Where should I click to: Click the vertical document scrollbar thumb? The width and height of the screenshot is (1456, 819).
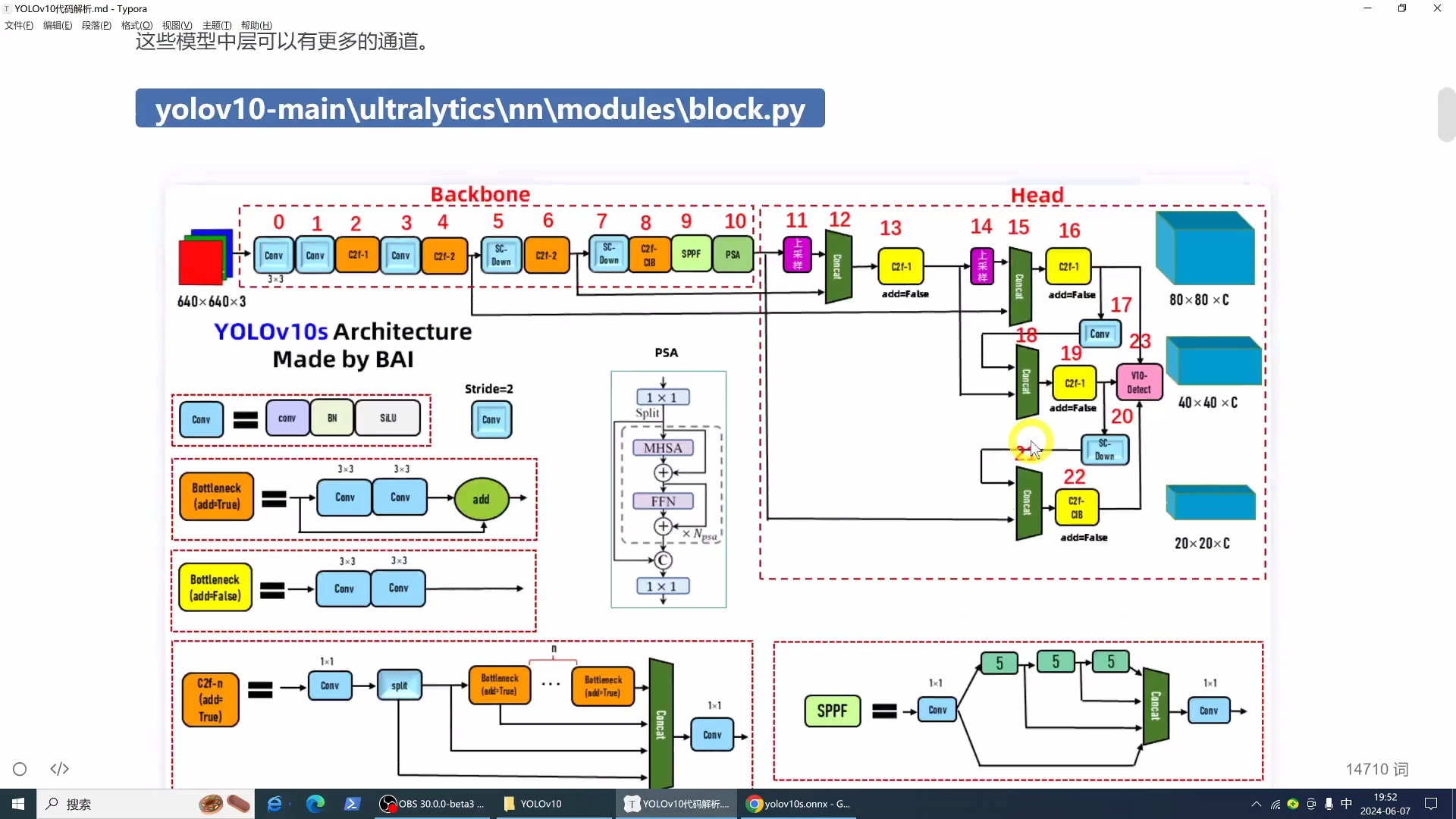coord(1445,115)
